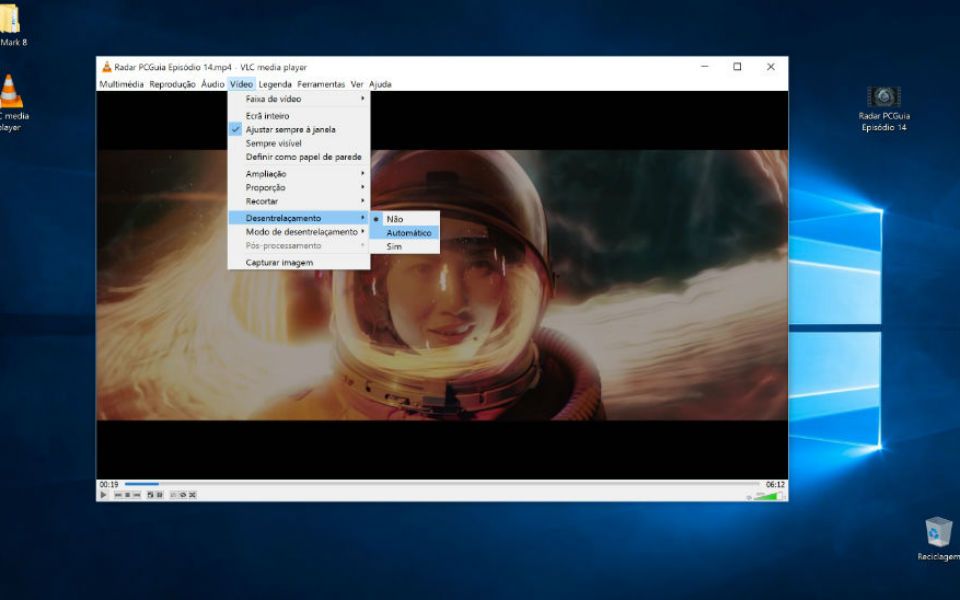
Task: Toggle Ecrã inteiro in the Vídeo menu
Action: (x=299, y=116)
